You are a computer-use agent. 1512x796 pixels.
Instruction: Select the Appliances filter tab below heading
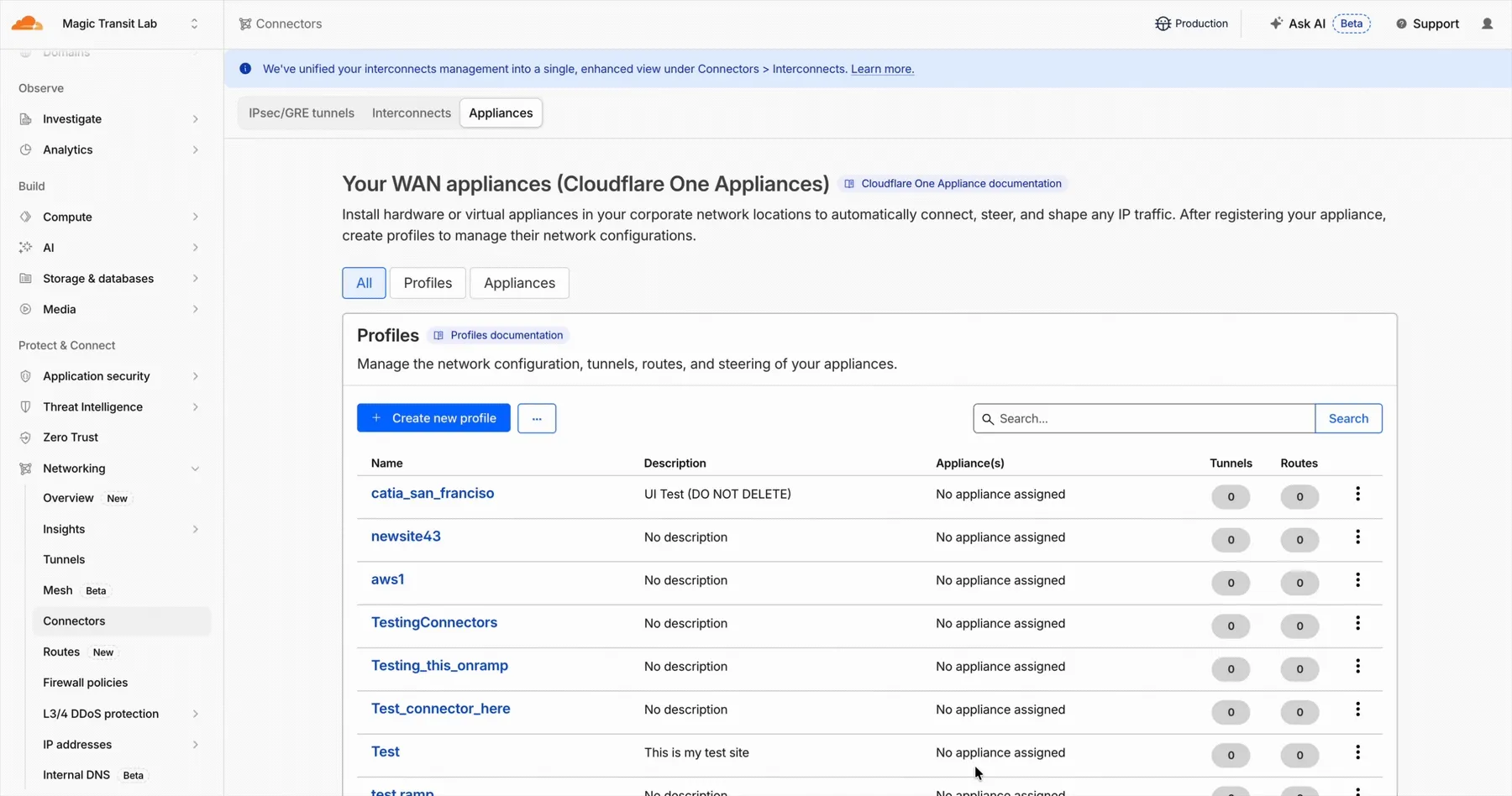519,283
